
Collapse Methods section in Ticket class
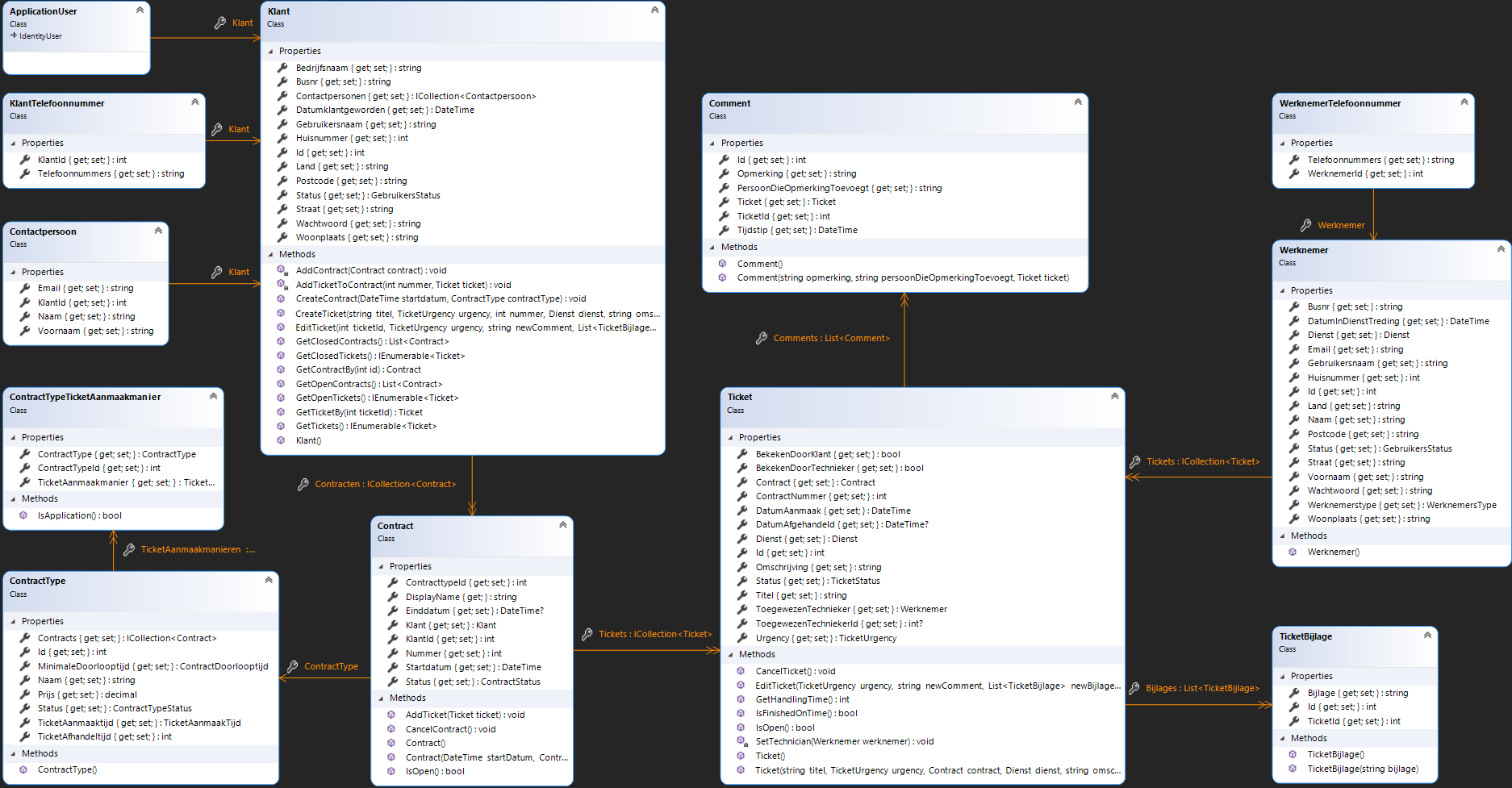(x=730, y=654)
